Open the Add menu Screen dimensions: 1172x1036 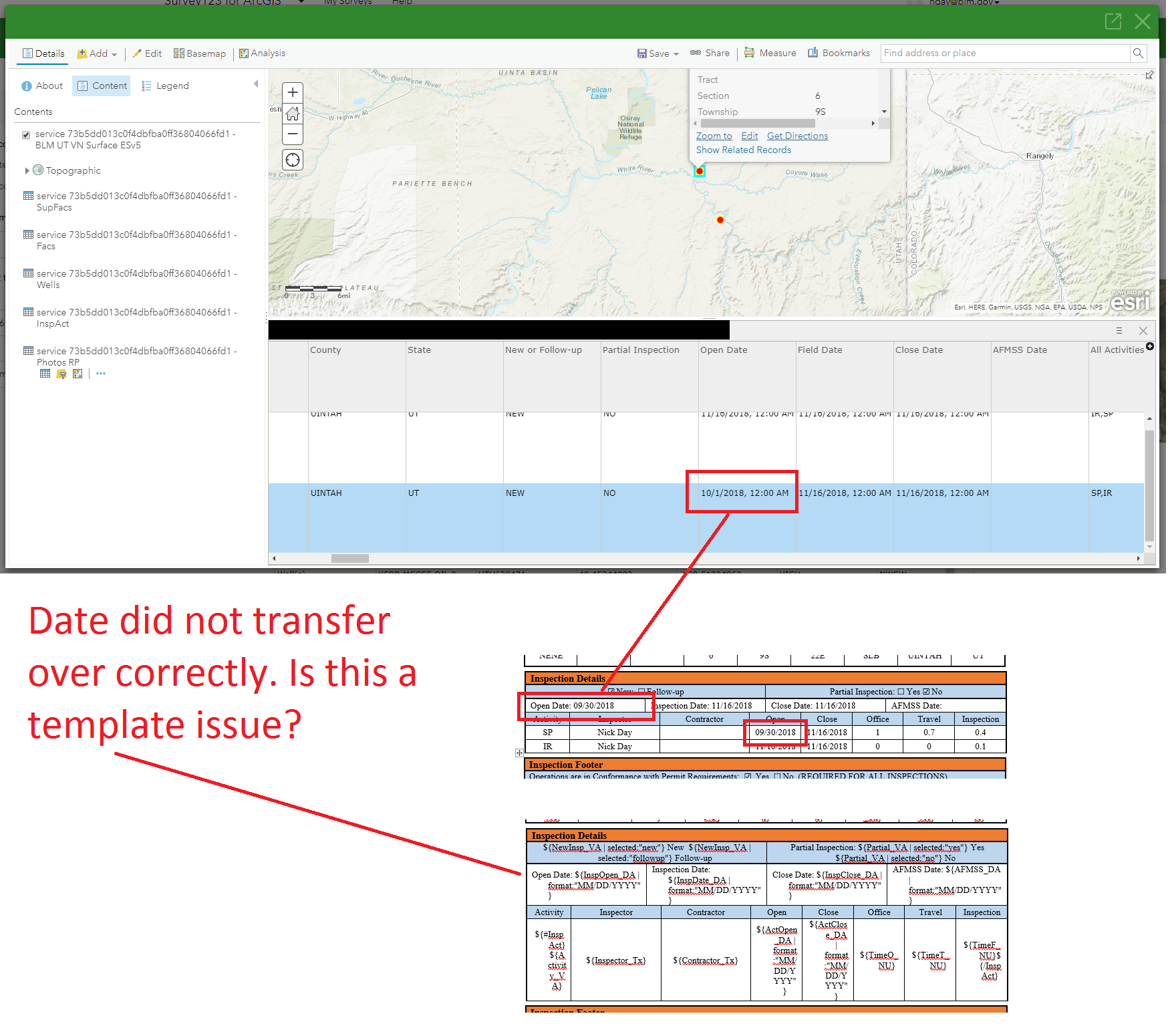pyautogui.click(x=97, y=53)
